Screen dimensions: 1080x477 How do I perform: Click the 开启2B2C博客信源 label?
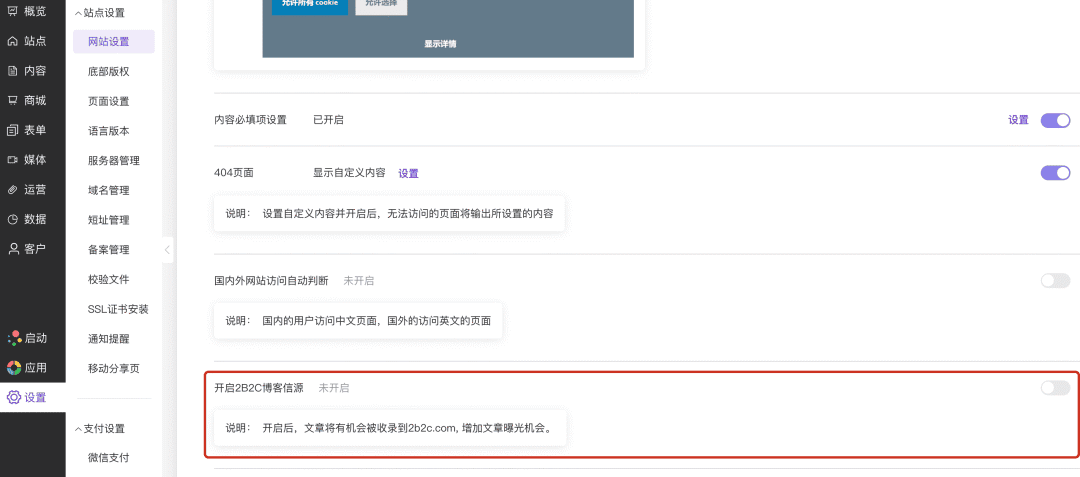pos(259,388)
